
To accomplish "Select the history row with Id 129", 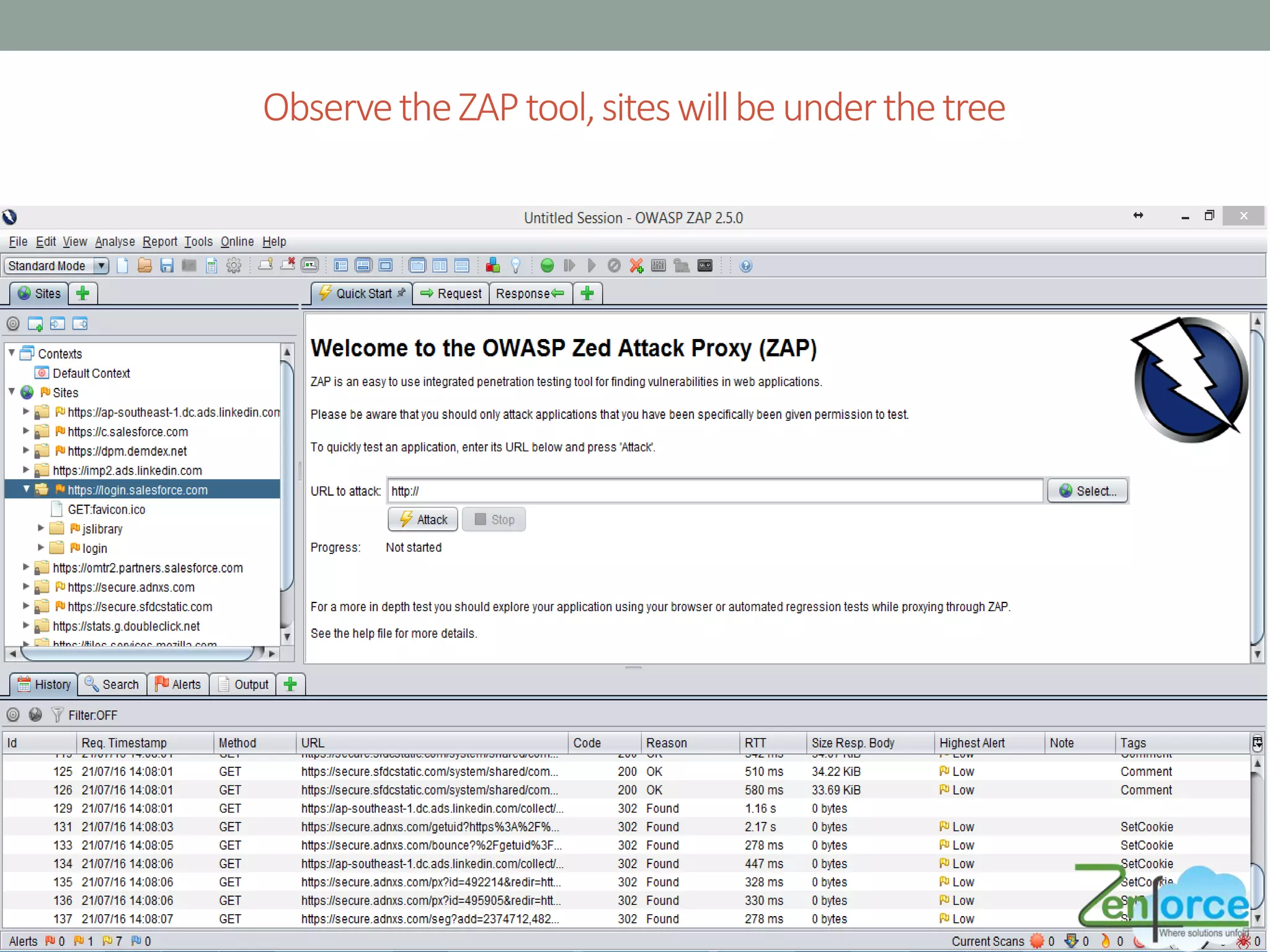I will click(x=625, y=808).
